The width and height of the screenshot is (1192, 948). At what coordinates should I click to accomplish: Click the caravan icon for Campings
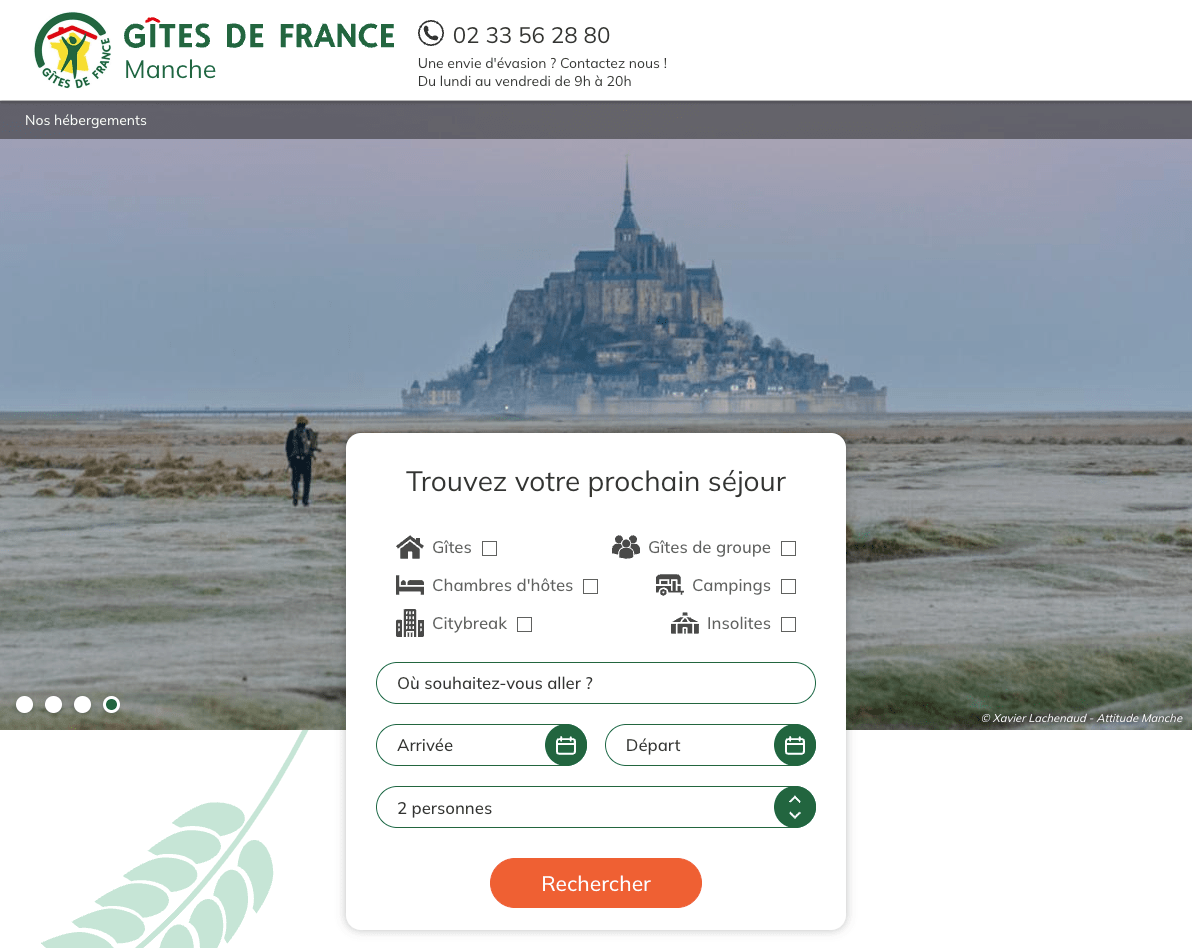tap(670, 585)
